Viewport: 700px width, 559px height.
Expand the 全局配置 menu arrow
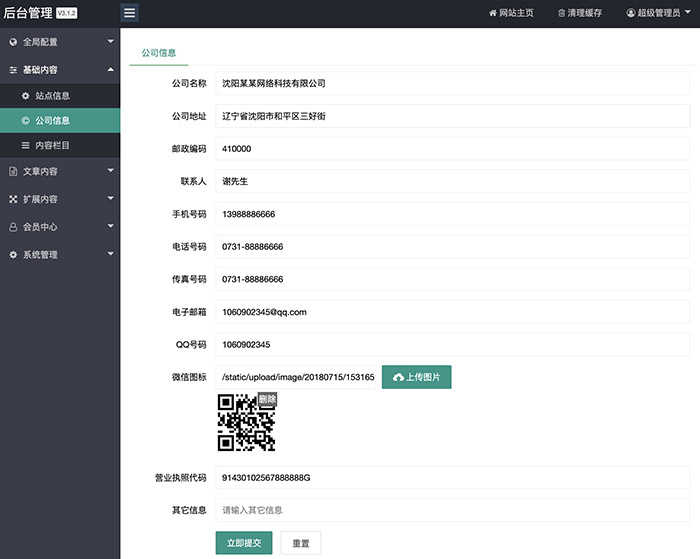coord(110,42)
